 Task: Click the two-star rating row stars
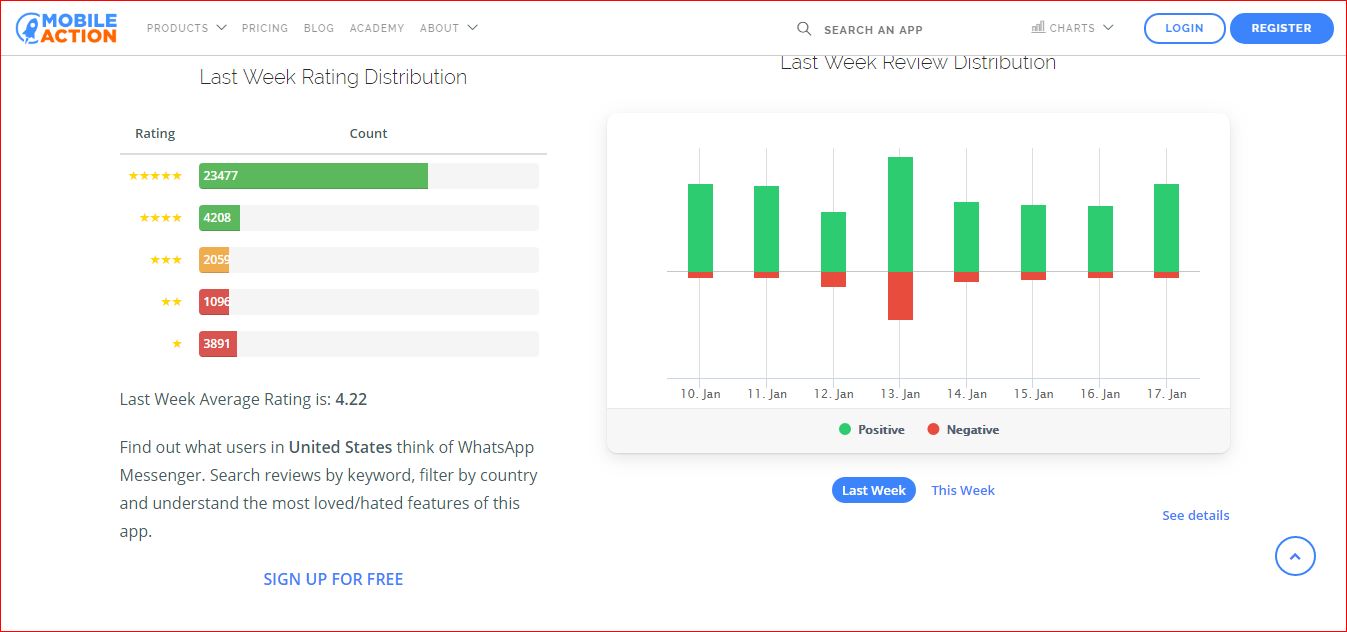(x=172, y=302)
